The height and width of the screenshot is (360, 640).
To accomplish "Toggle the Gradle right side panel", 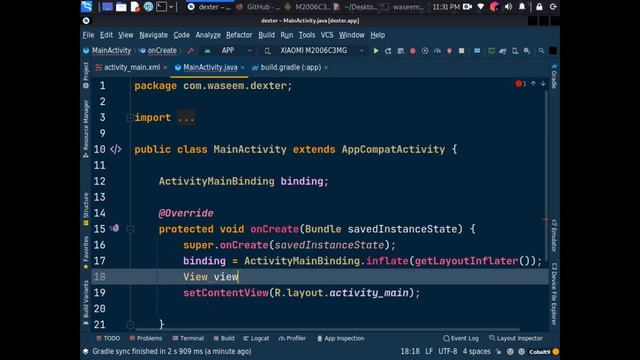I will (554, 76).
